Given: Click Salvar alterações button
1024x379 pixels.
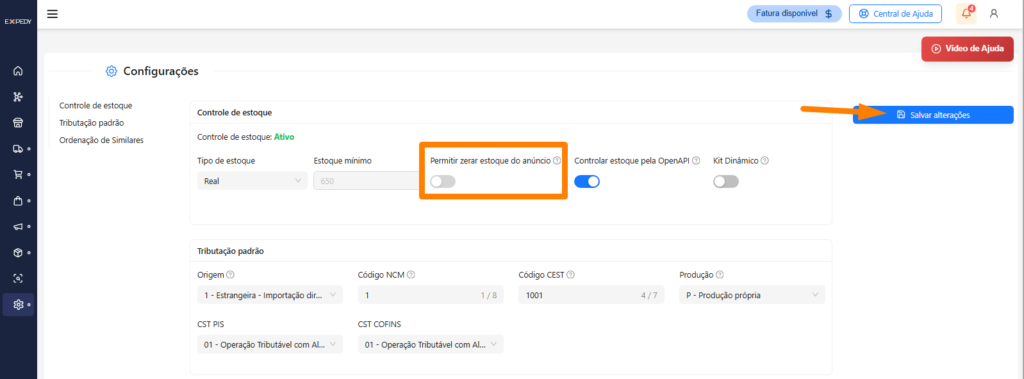Looking at the screenshot, I should coord(933,114).
